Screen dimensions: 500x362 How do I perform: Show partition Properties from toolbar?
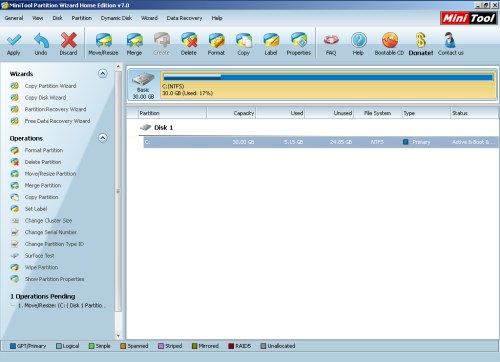299,44
